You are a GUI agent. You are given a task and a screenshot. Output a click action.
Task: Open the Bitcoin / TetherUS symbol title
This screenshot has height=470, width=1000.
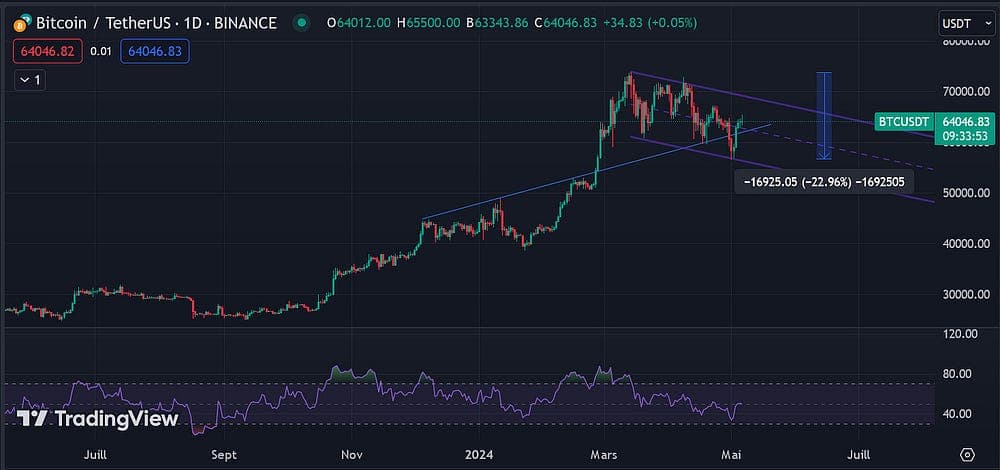coord(156,24)
